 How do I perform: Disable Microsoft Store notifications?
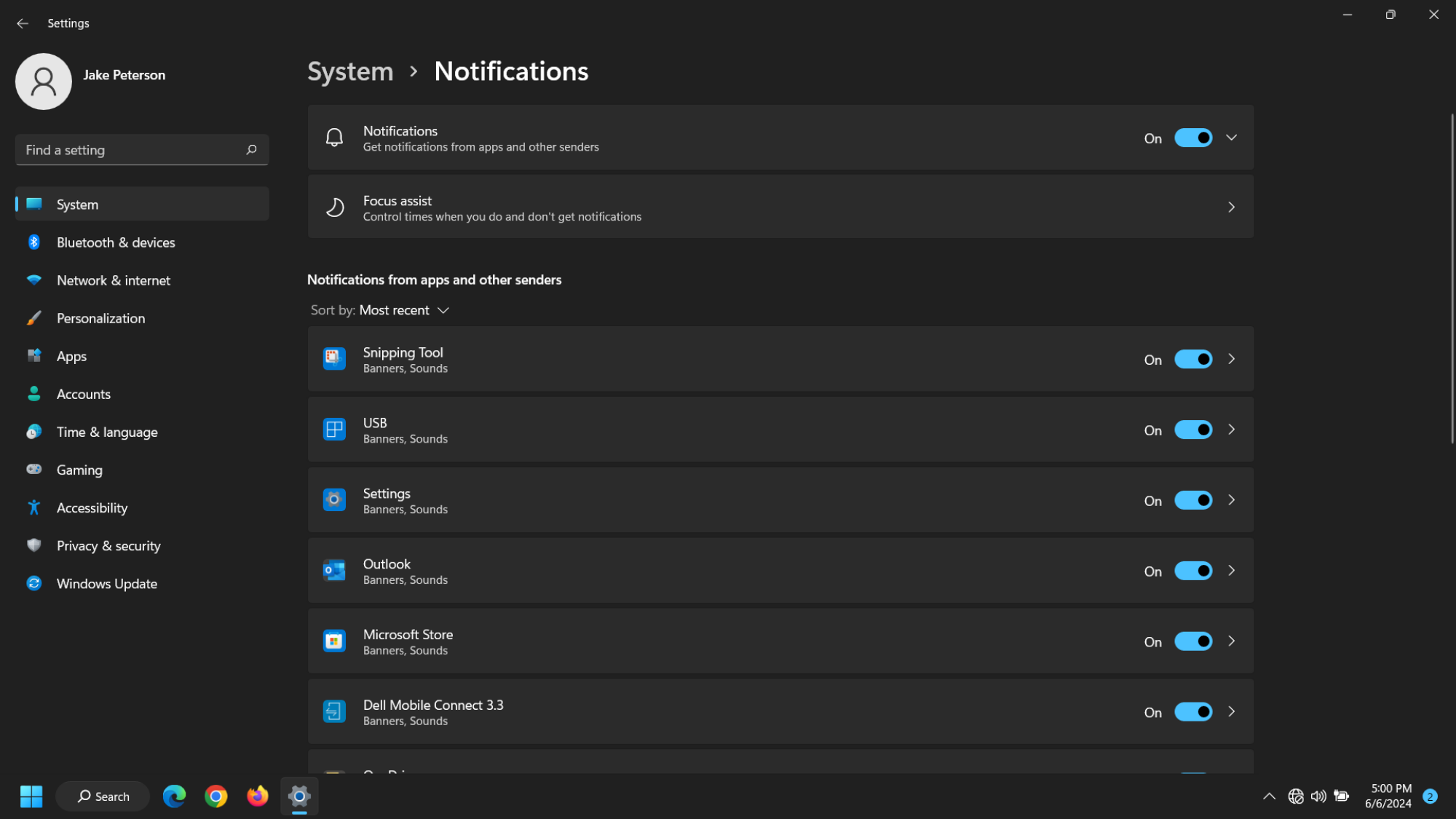point(1192,641)
